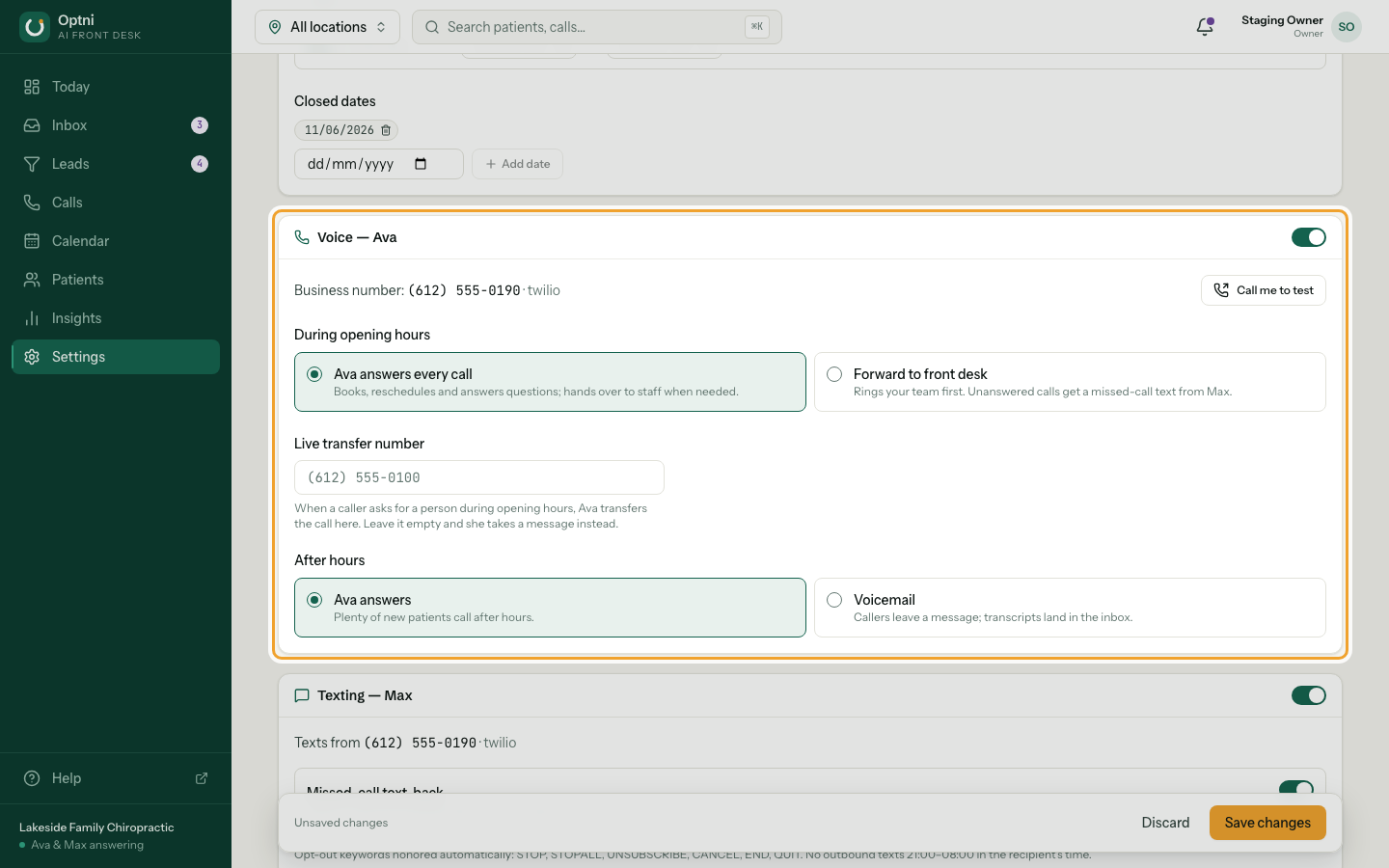Click Save changes button
This screenshot has height=868, width=1389.
1267,823
